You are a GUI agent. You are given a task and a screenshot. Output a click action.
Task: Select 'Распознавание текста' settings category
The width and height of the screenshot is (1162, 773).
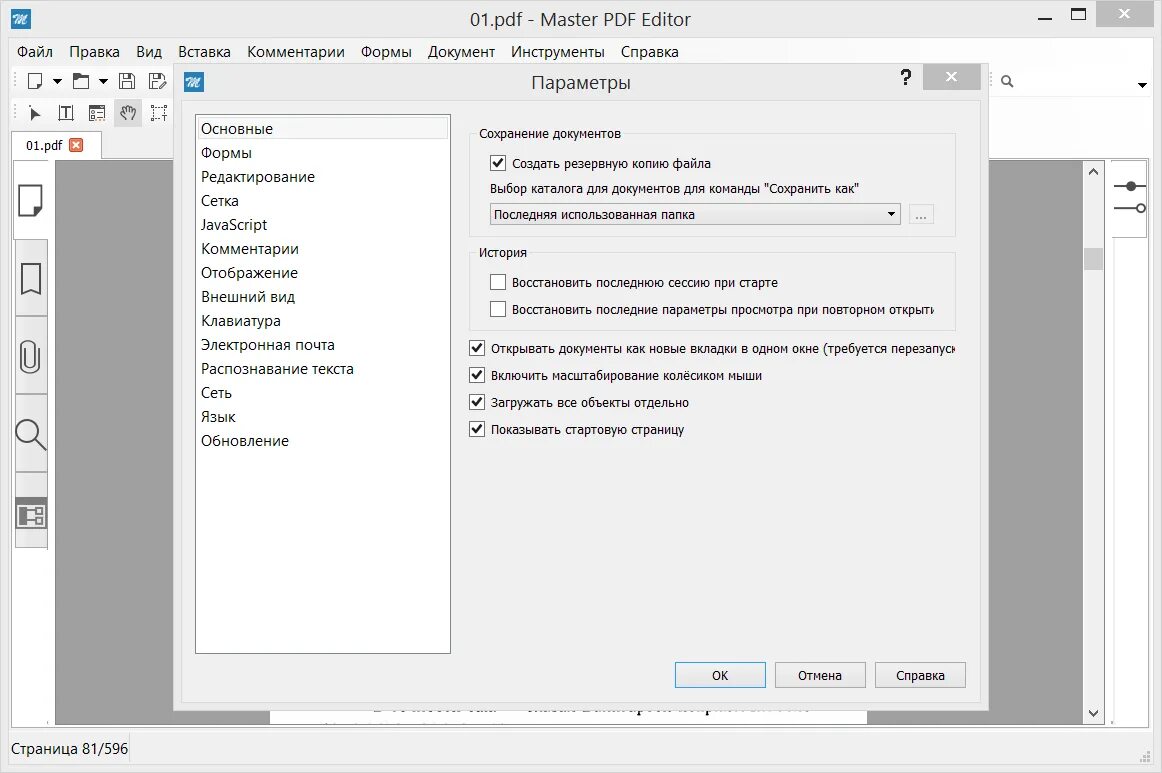[322, 369]
